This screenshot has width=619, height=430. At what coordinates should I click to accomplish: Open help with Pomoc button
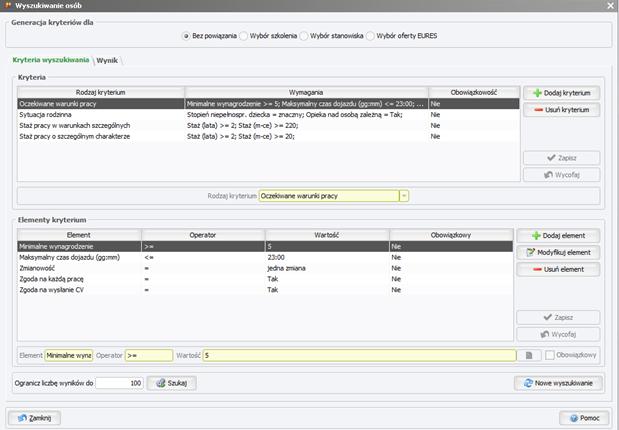pos(585,418)
